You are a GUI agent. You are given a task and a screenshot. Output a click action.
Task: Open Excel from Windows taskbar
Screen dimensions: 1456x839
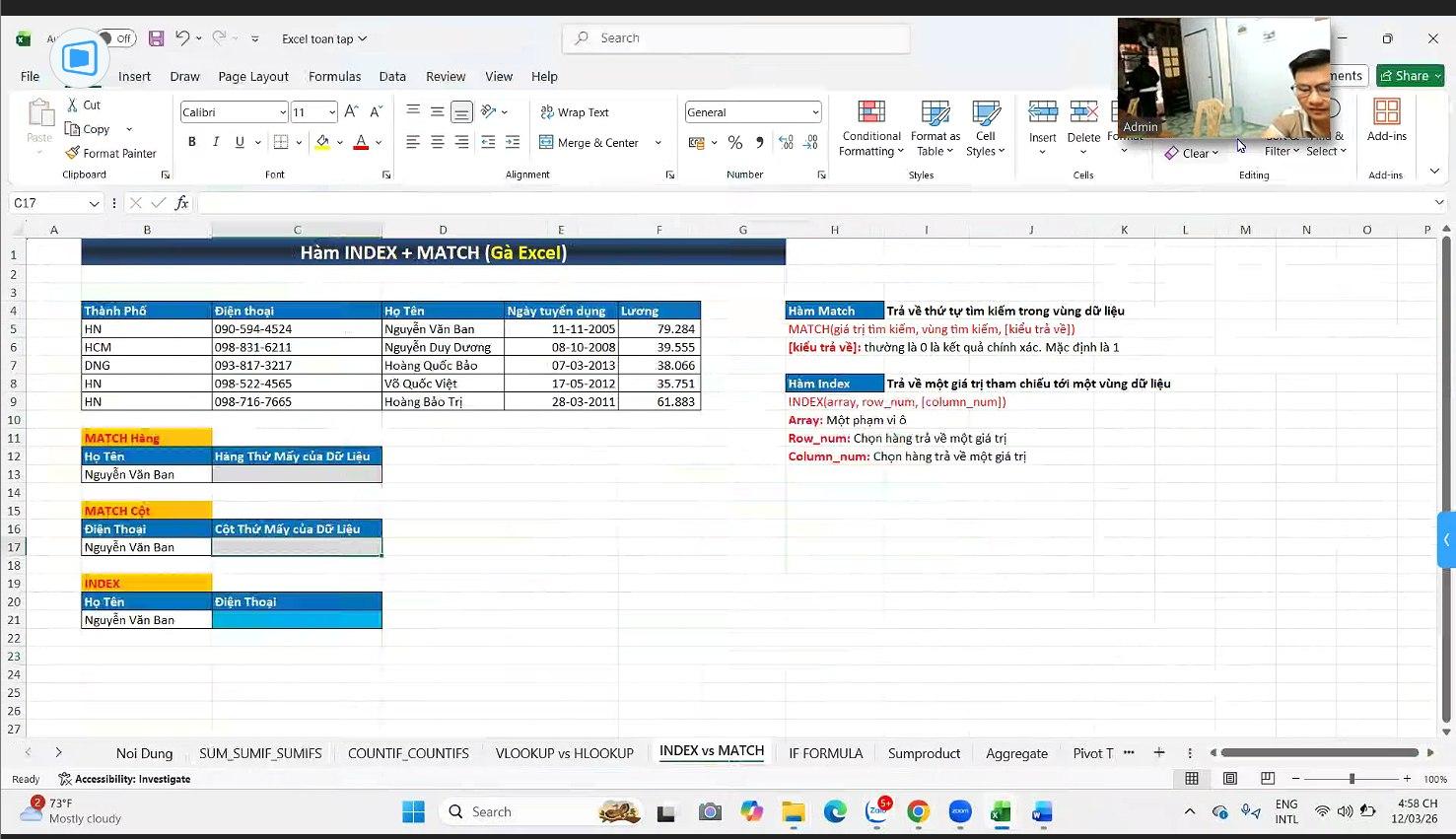pos(1001,811)
